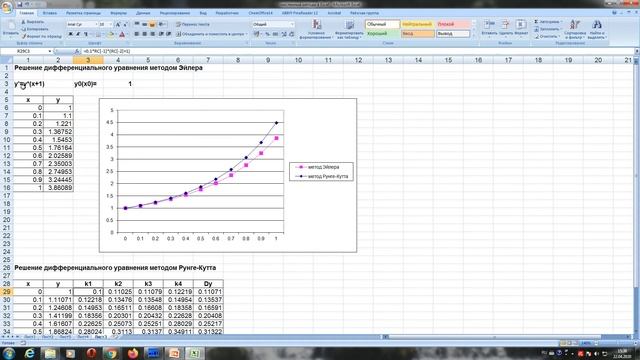This screenshot has width=640, height=360.
Task: Click the Name Box showing R29C3
Action: click(27, 51)
